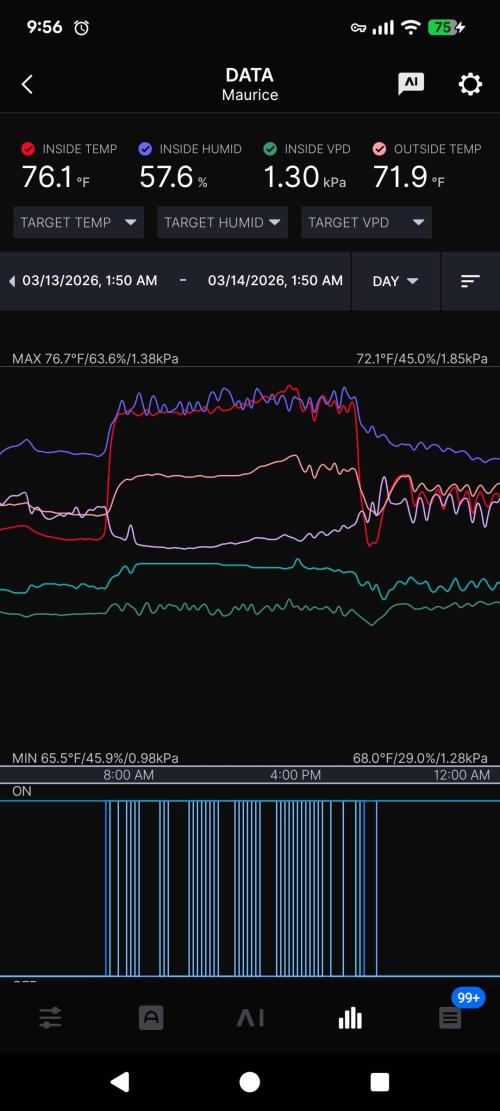Image resolution: width=500 pixels, height=1111 pixels.
Task: Tap the VPN key status bar icon
Action: (x=358, y=28)
